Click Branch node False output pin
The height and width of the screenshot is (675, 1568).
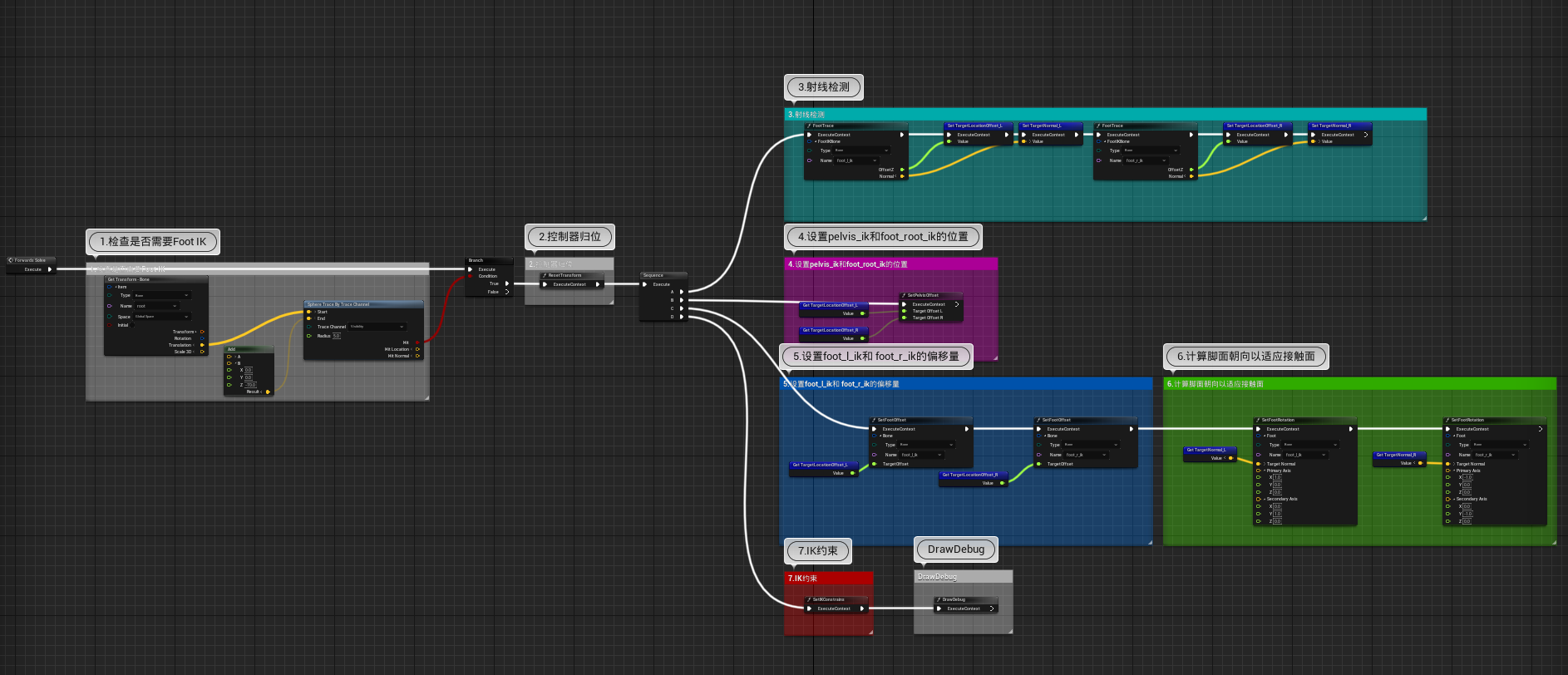[506, 292]
